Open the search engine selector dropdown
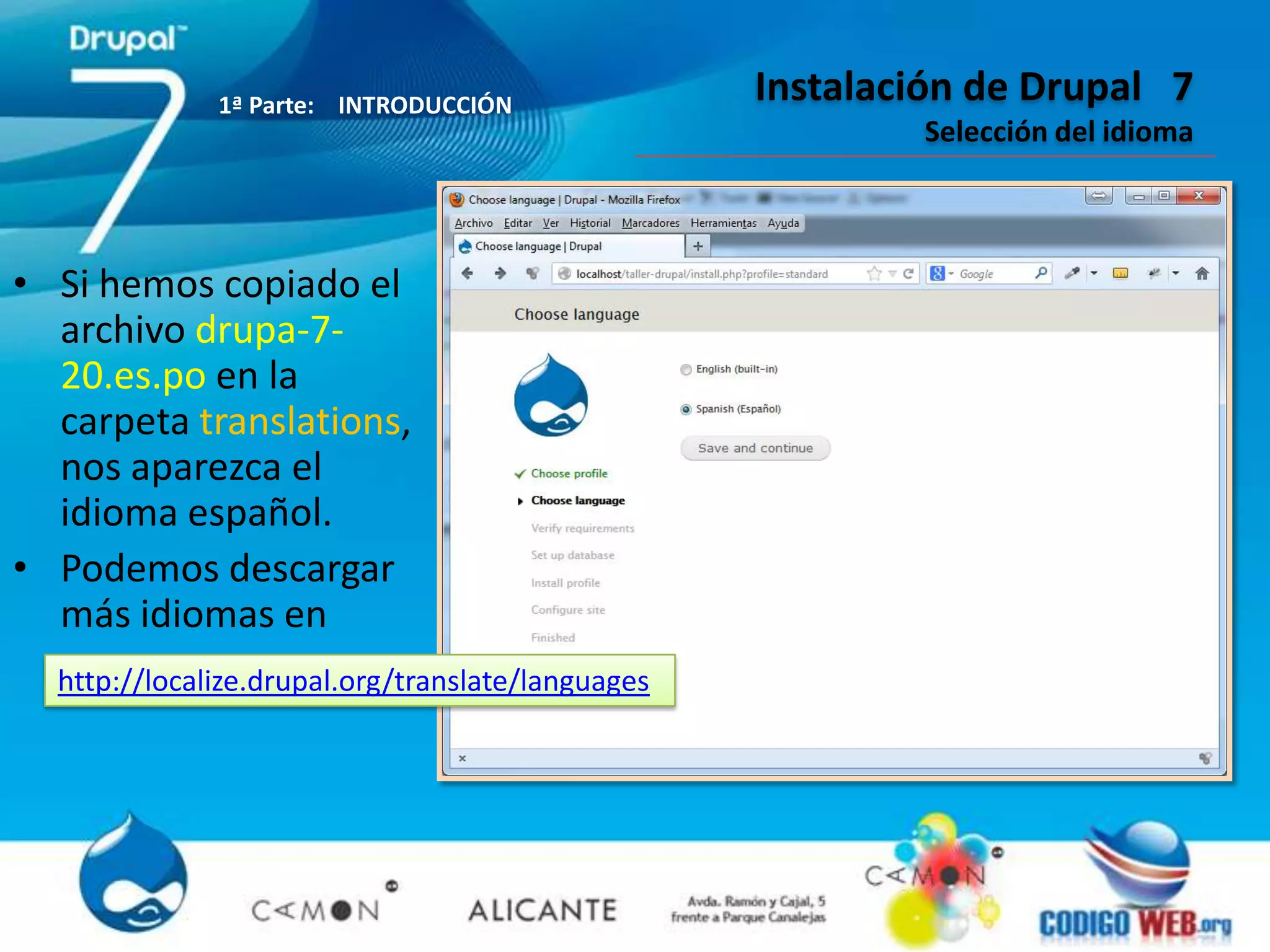The width and height of the screenshot is (1270, 952). (951, 273)
